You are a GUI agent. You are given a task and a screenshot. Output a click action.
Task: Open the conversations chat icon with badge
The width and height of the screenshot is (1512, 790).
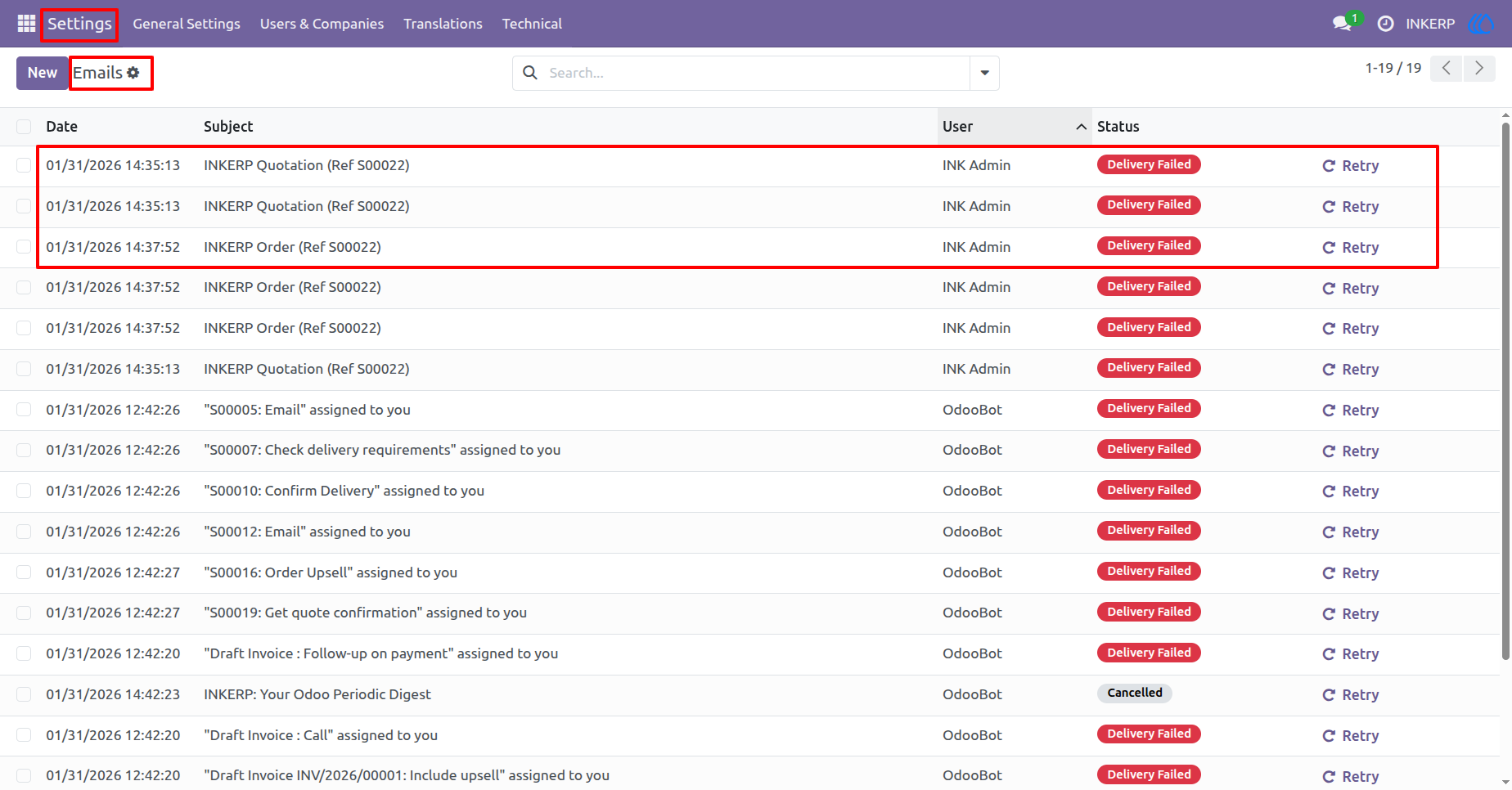click(1343, 24)
